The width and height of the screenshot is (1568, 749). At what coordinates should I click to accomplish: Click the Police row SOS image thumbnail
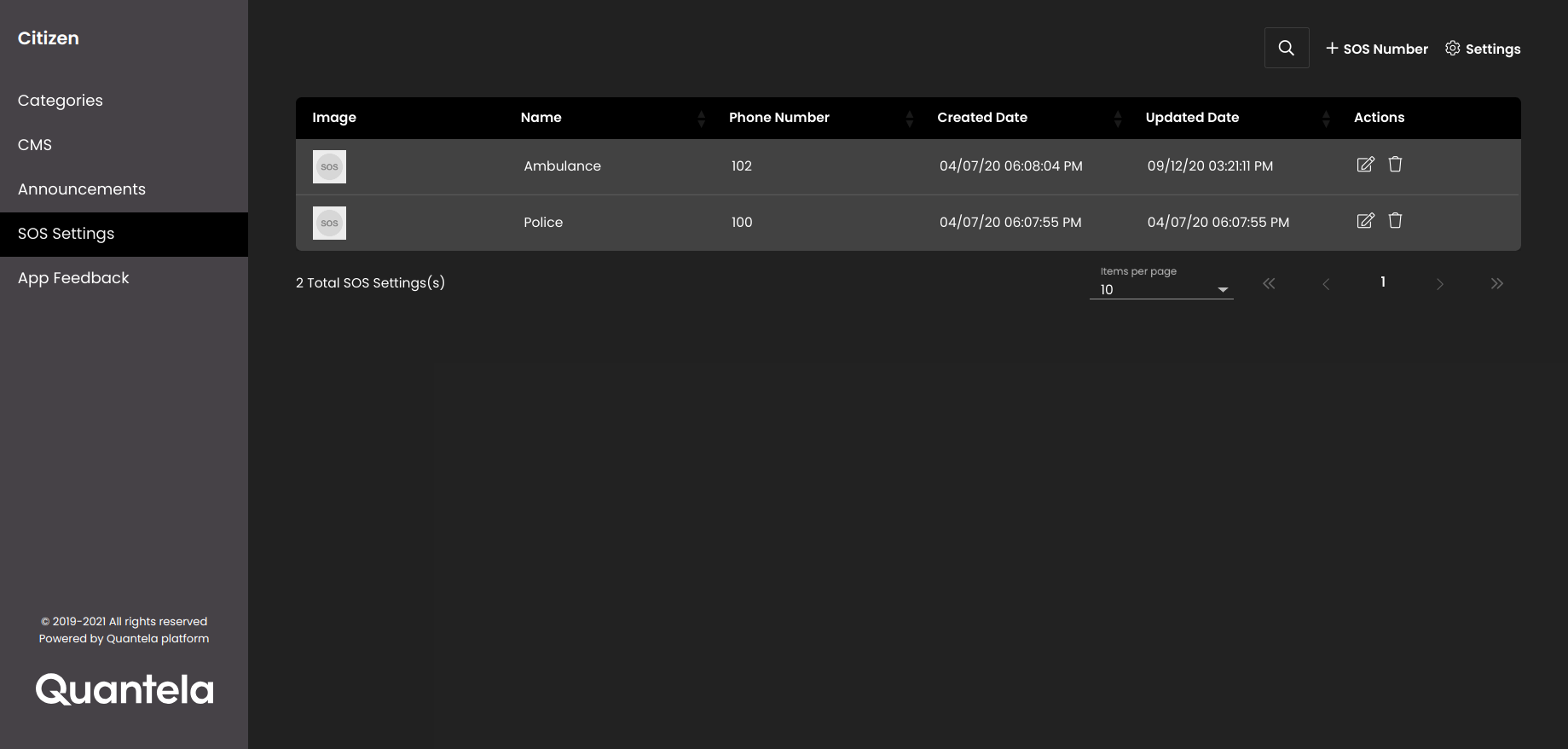329,223
